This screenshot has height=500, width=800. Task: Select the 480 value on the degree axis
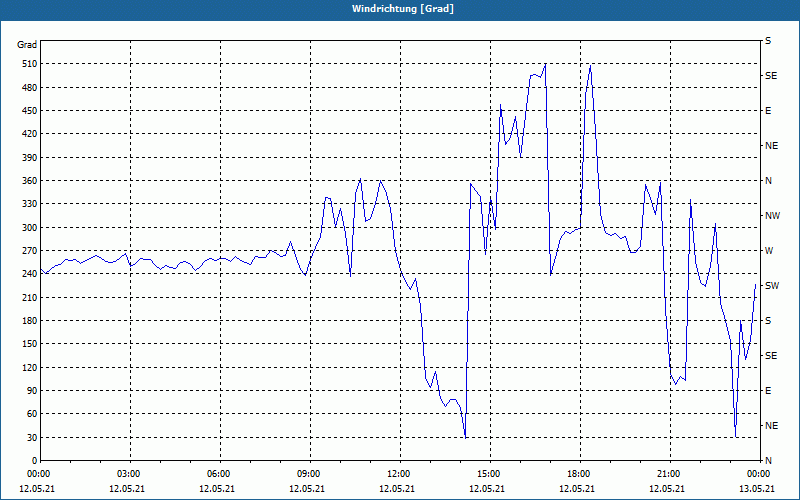29,88
